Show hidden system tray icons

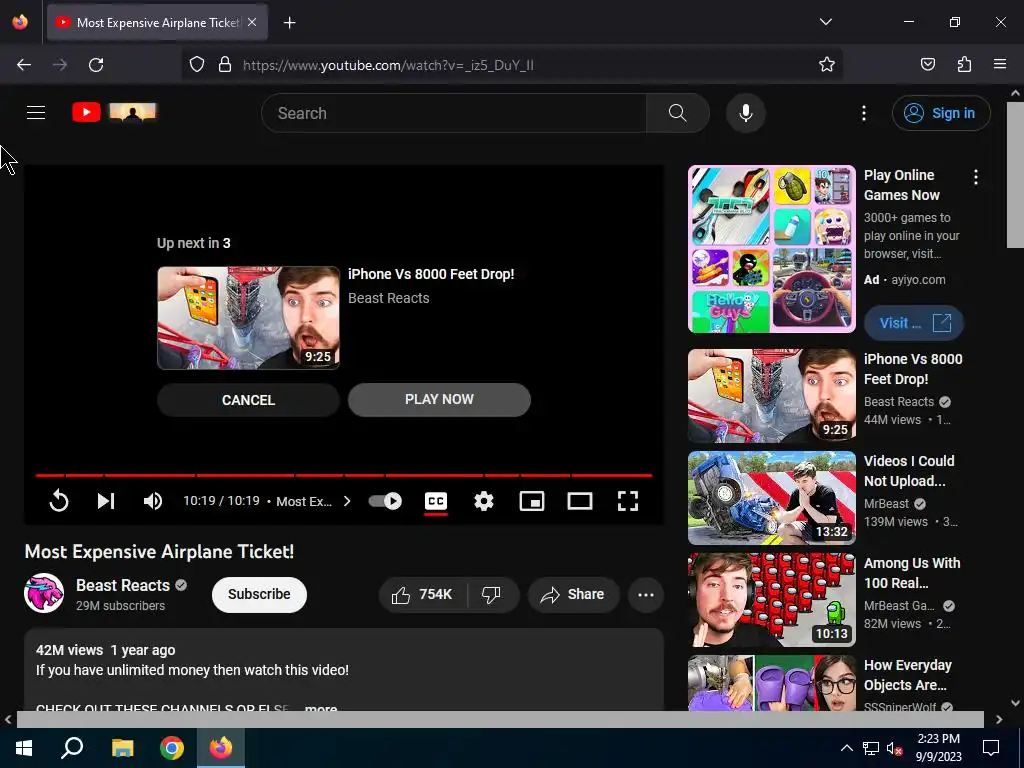point(846,748)
